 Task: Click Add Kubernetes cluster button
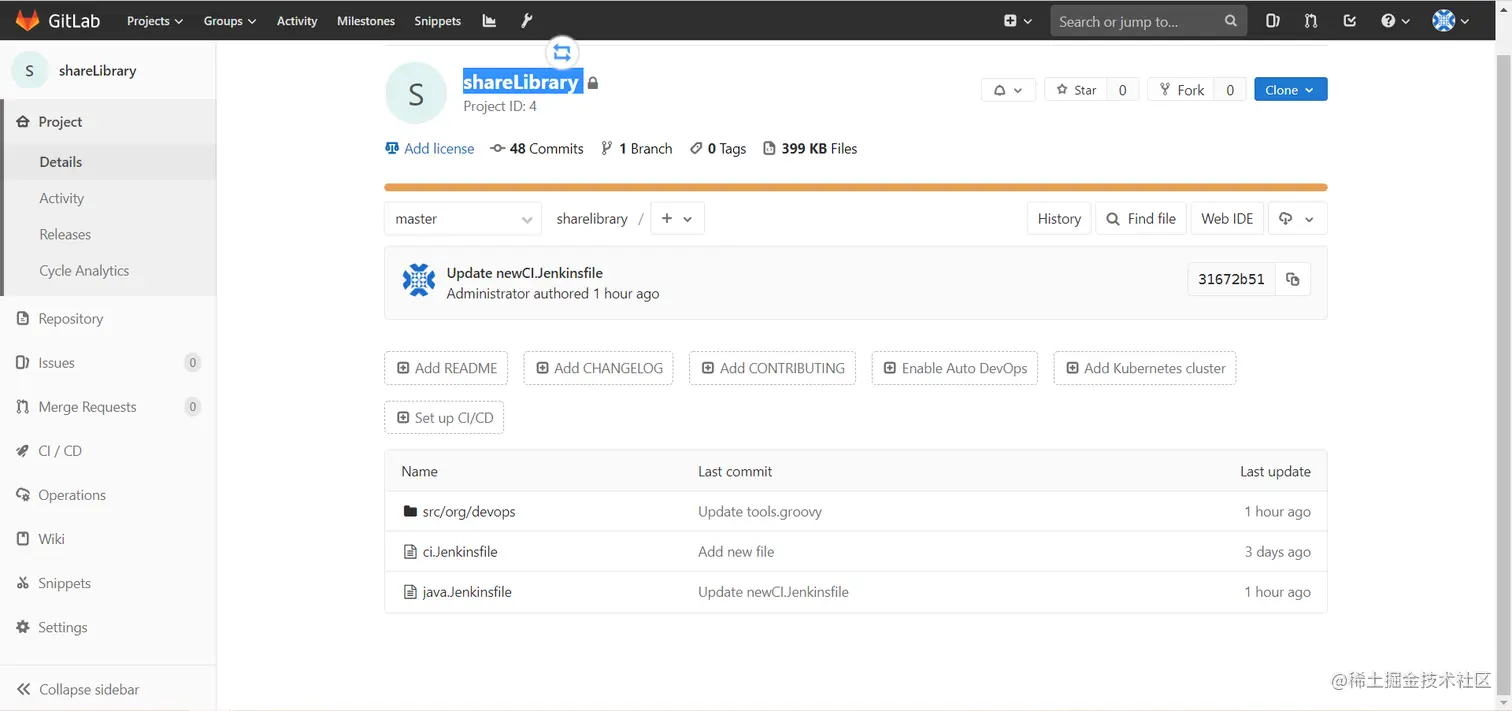(x=1145, y=368)
